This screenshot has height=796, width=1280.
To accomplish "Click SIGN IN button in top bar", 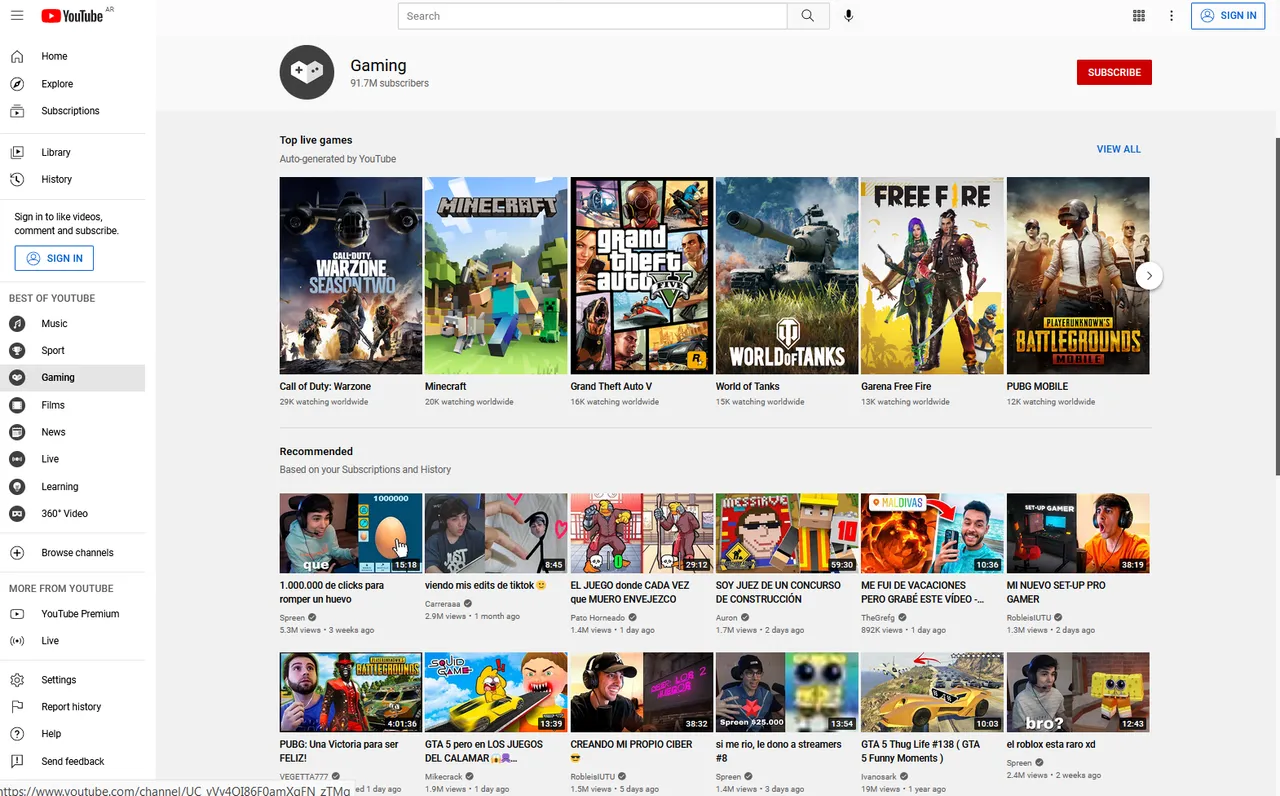I will coord(1228,16).
